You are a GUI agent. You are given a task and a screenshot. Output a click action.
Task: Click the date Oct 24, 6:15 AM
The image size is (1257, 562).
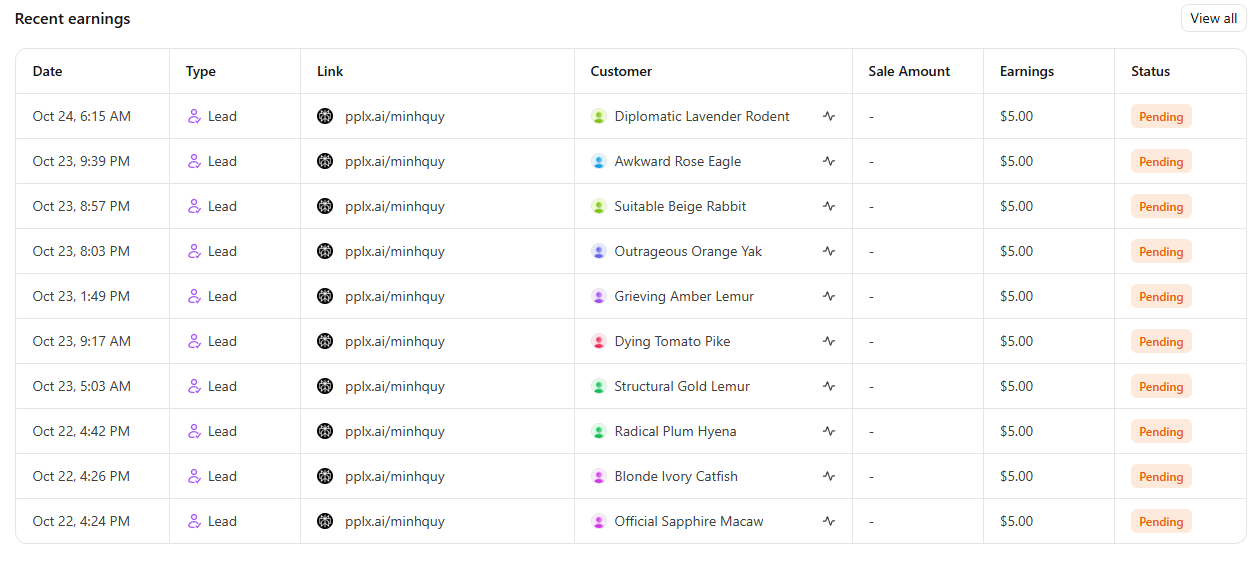[82, 116]
